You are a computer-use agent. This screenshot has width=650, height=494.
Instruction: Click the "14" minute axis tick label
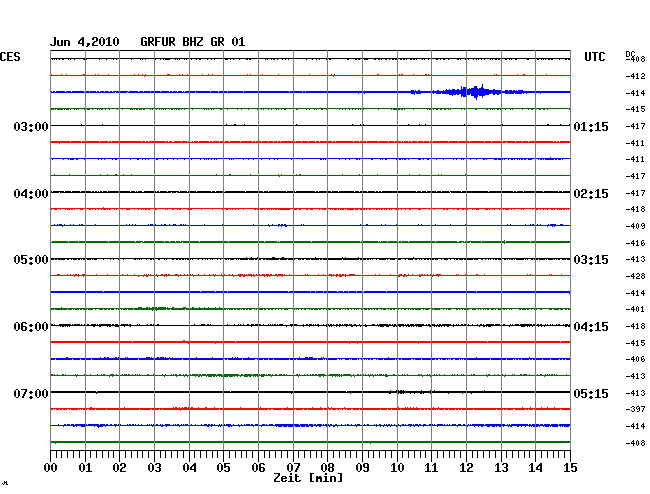[535, 468]
